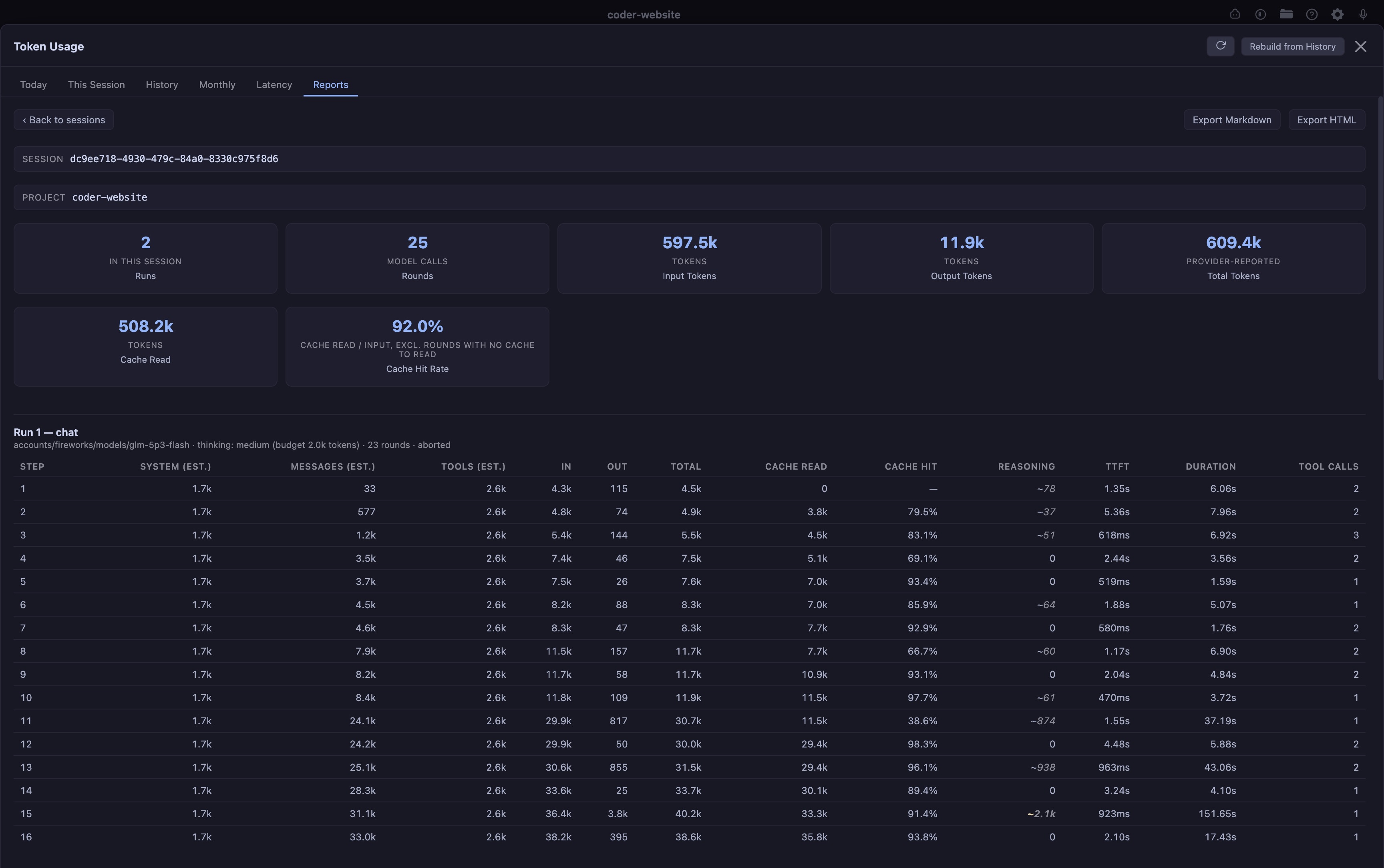Viewport: 1384px width, 868px height.
Task: Click the Rounds card showing 25
Action: pos(417,258)
